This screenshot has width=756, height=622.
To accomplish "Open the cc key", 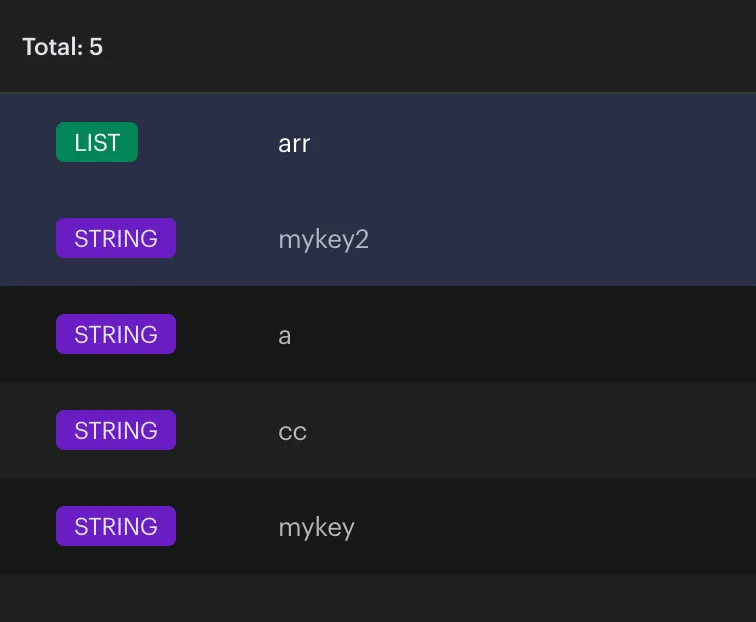I will point(292,432).
